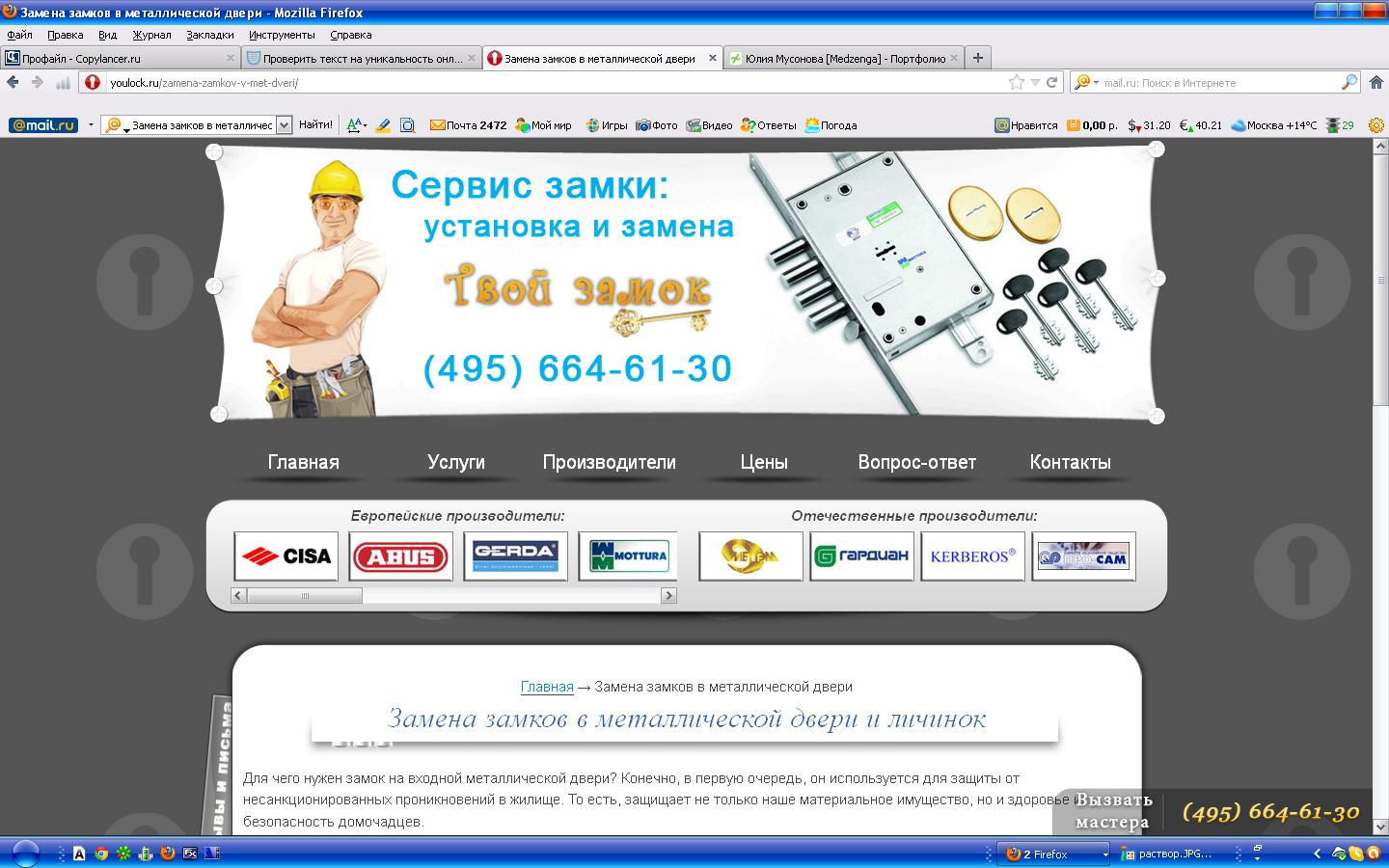Open a new tab with the plus button
1389x868 pixels.
tap(978, 58)
